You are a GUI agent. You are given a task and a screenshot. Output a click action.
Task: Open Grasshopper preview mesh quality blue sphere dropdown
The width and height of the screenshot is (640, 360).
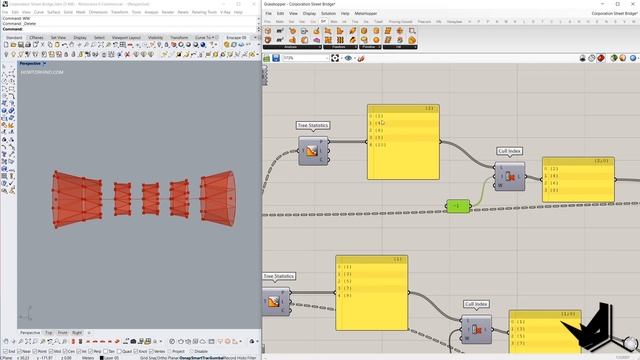click(x=633, y=58)
